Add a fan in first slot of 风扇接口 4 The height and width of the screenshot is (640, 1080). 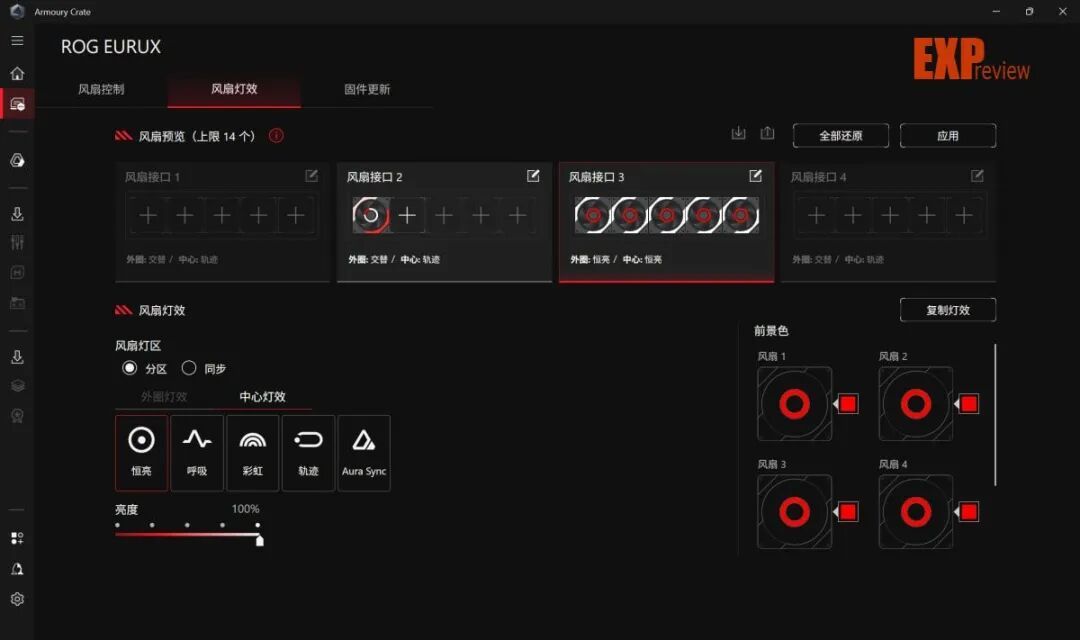coord(816,216)
